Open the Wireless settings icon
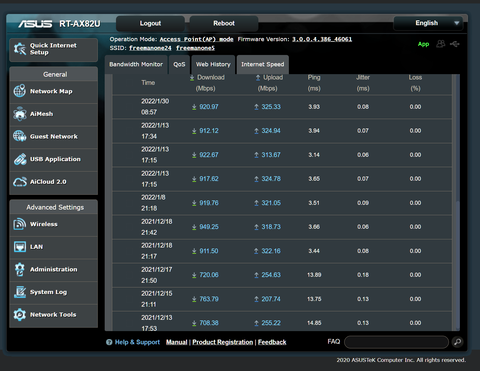This screenshot has width=480, height=371. coord(20,224)
